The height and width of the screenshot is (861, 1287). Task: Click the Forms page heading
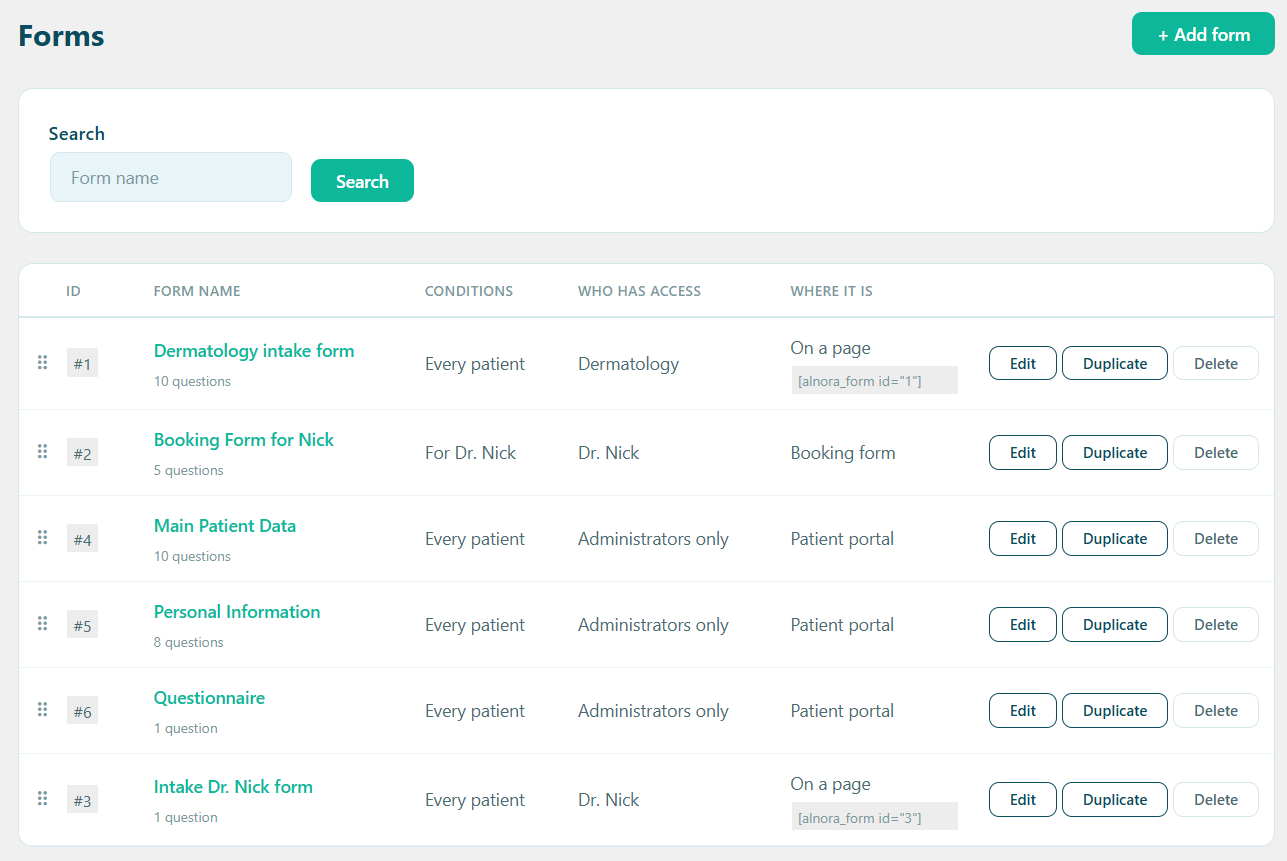point(61,35)
